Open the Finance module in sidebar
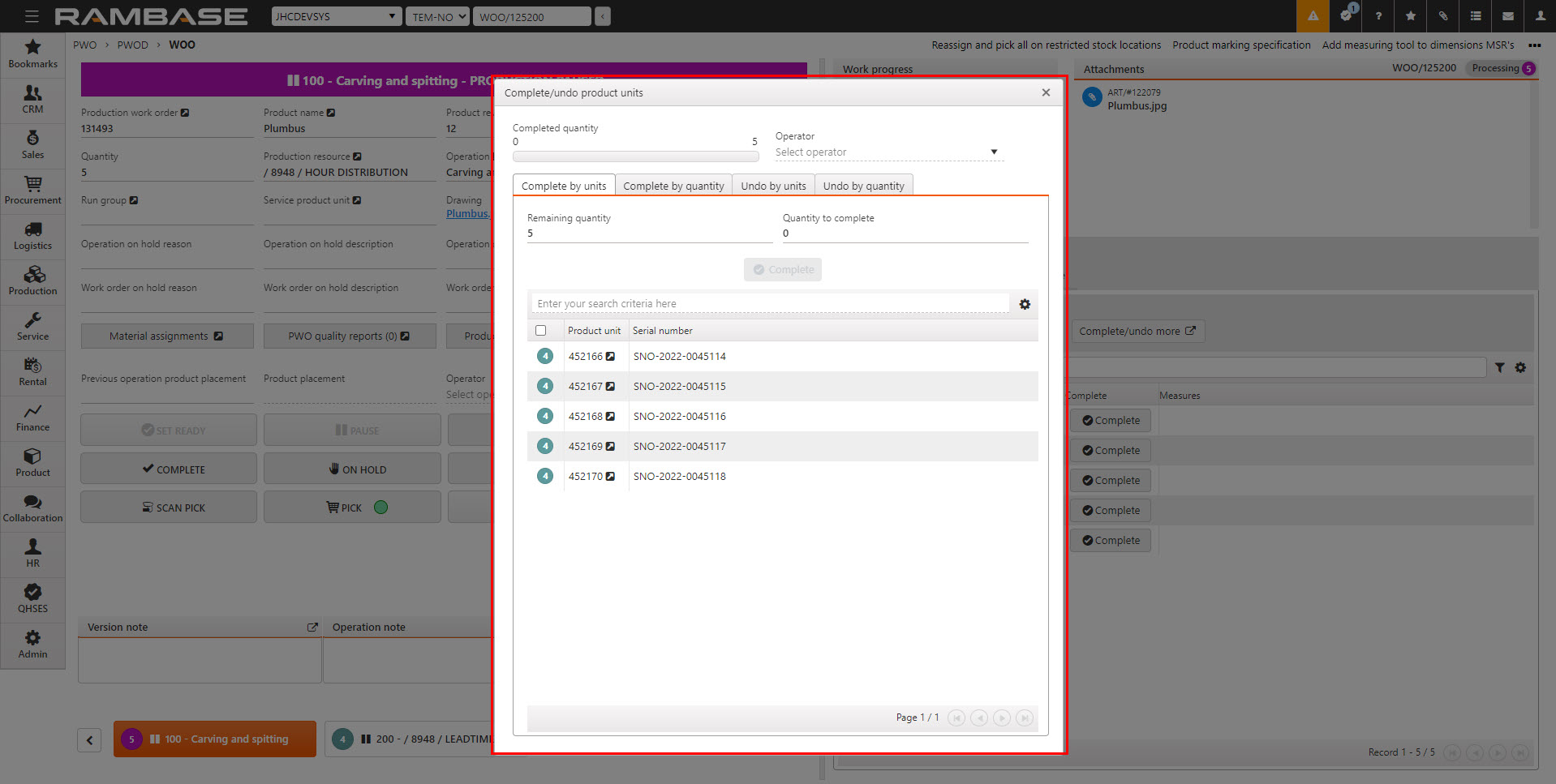Image resolution: width=1556 pixels, height=784 pixels. point(32,417)
